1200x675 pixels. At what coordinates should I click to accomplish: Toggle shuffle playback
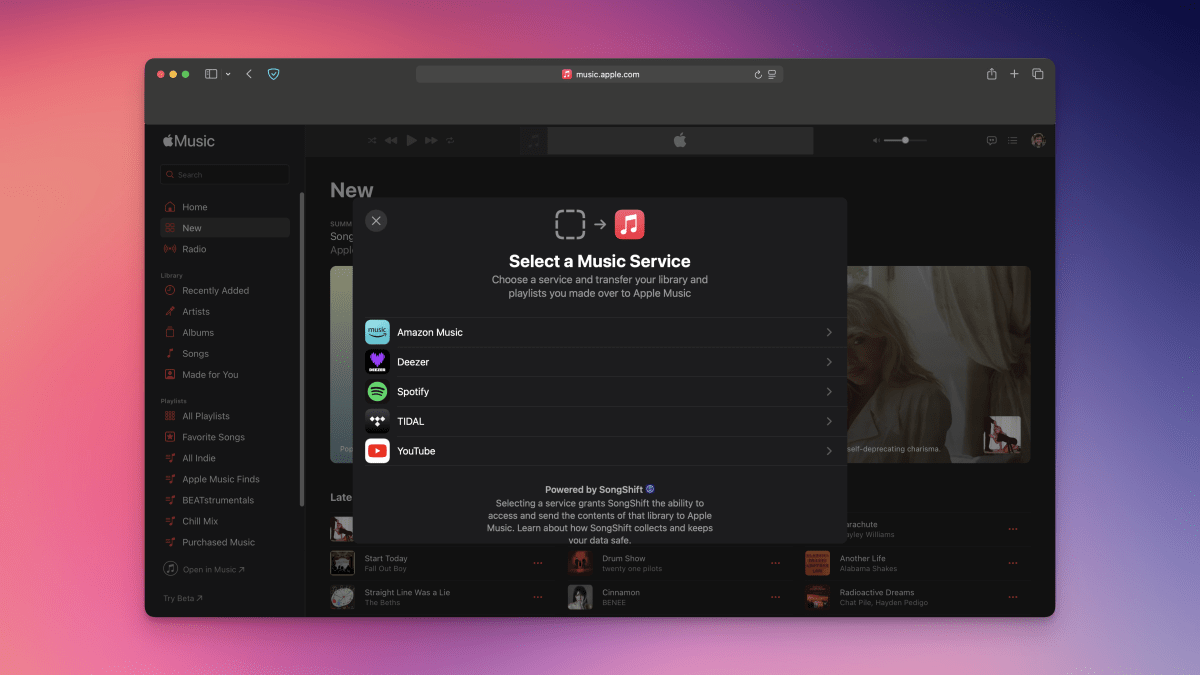coord(372,141)
